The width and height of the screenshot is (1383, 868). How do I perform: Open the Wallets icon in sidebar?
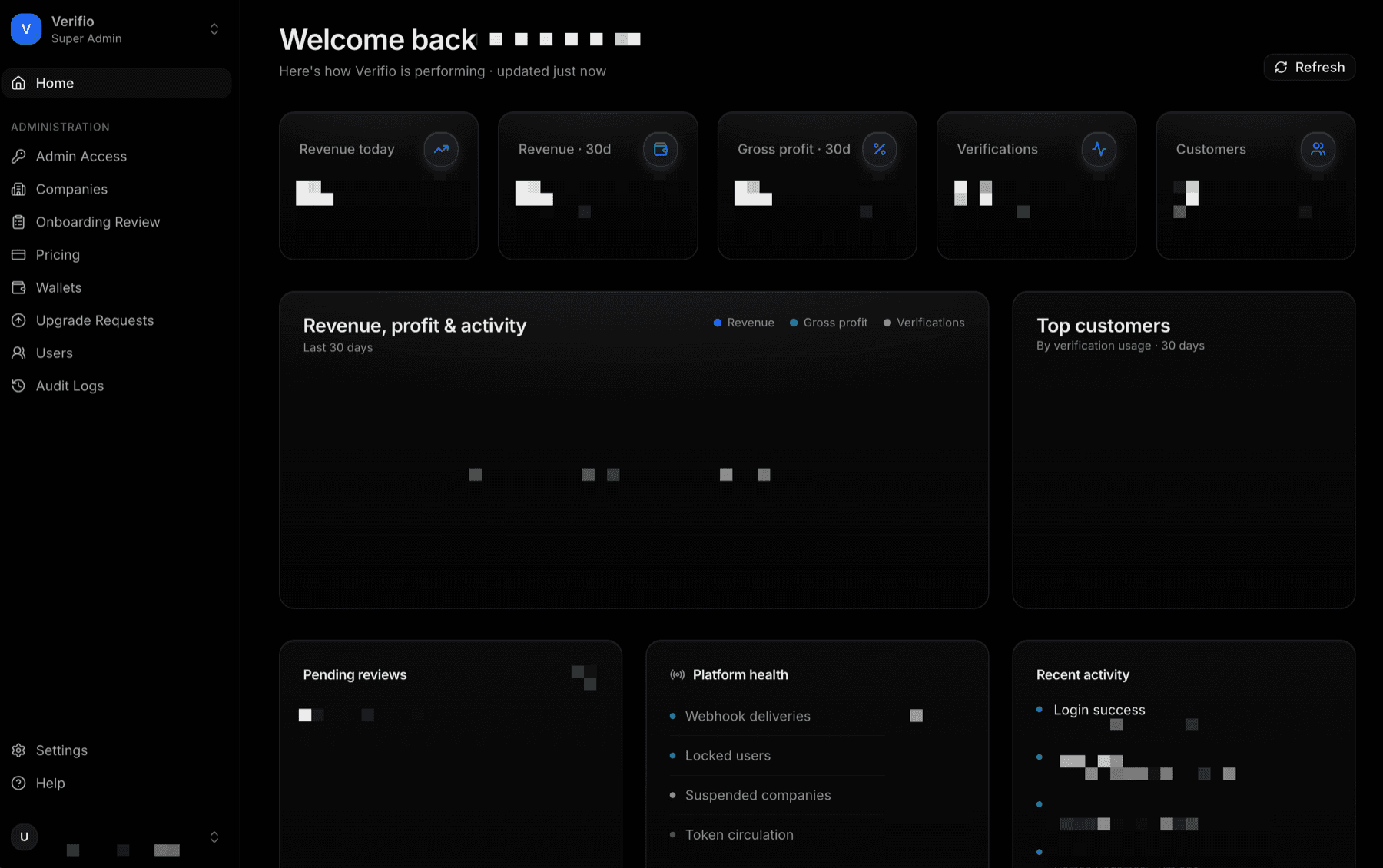18,287
